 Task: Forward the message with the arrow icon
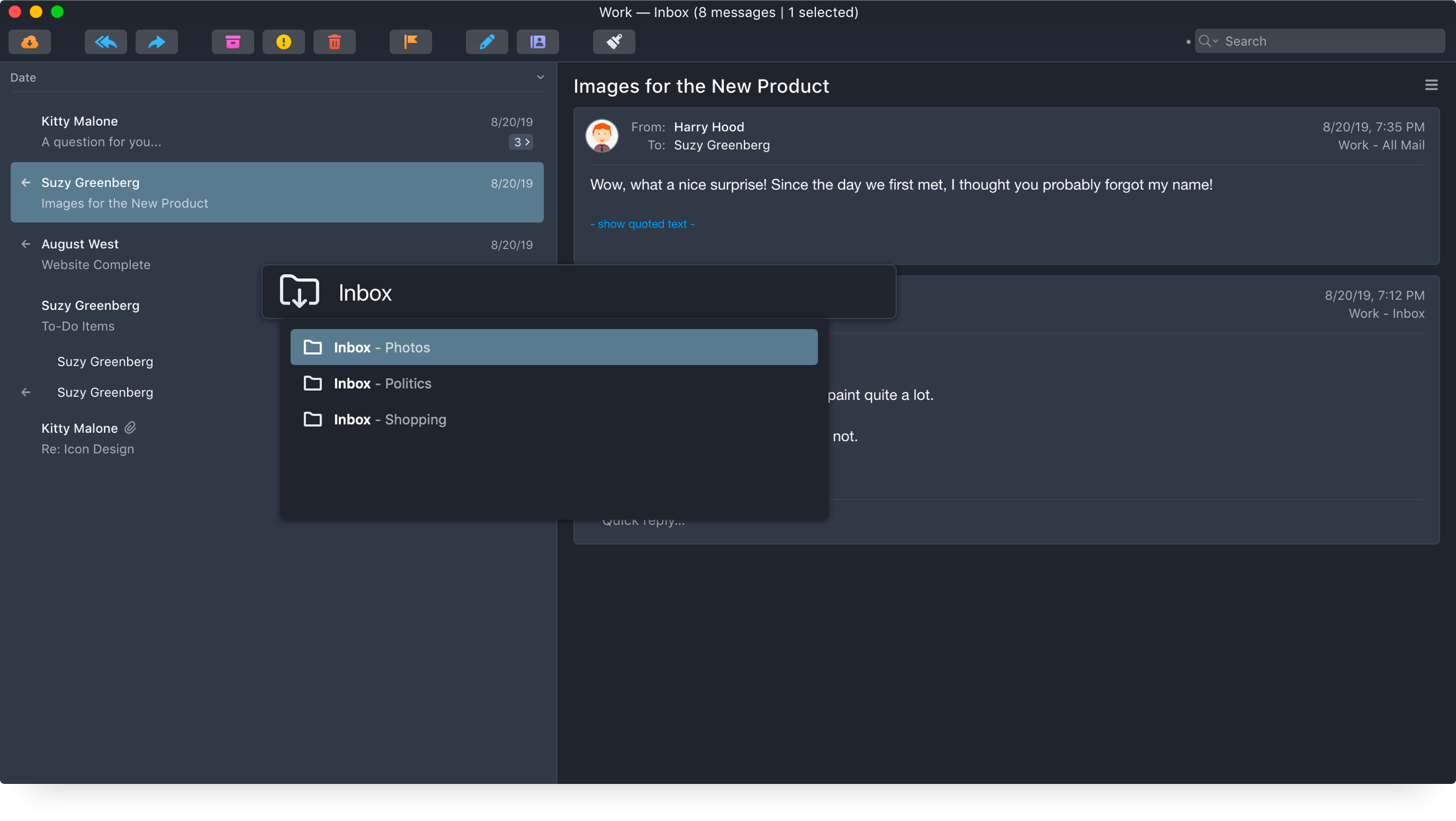(x=156, y=41)
